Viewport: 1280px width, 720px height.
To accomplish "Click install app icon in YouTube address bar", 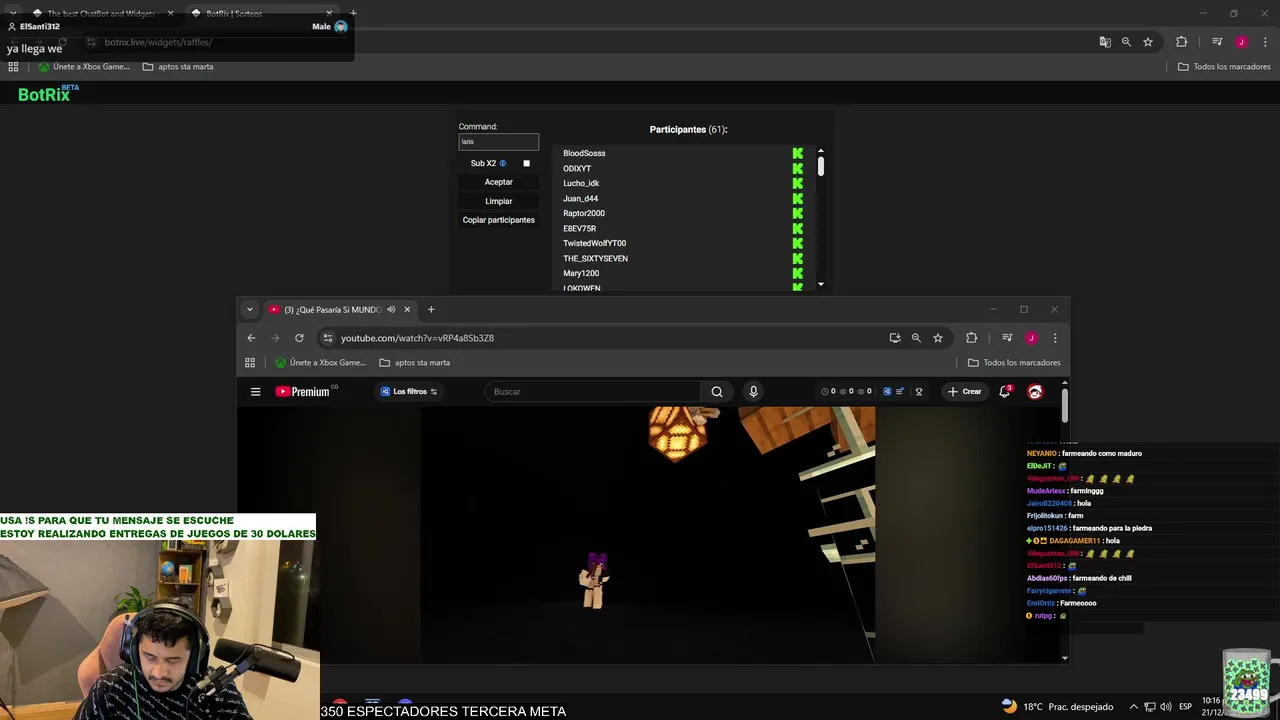I will click(x=895, y=338).
